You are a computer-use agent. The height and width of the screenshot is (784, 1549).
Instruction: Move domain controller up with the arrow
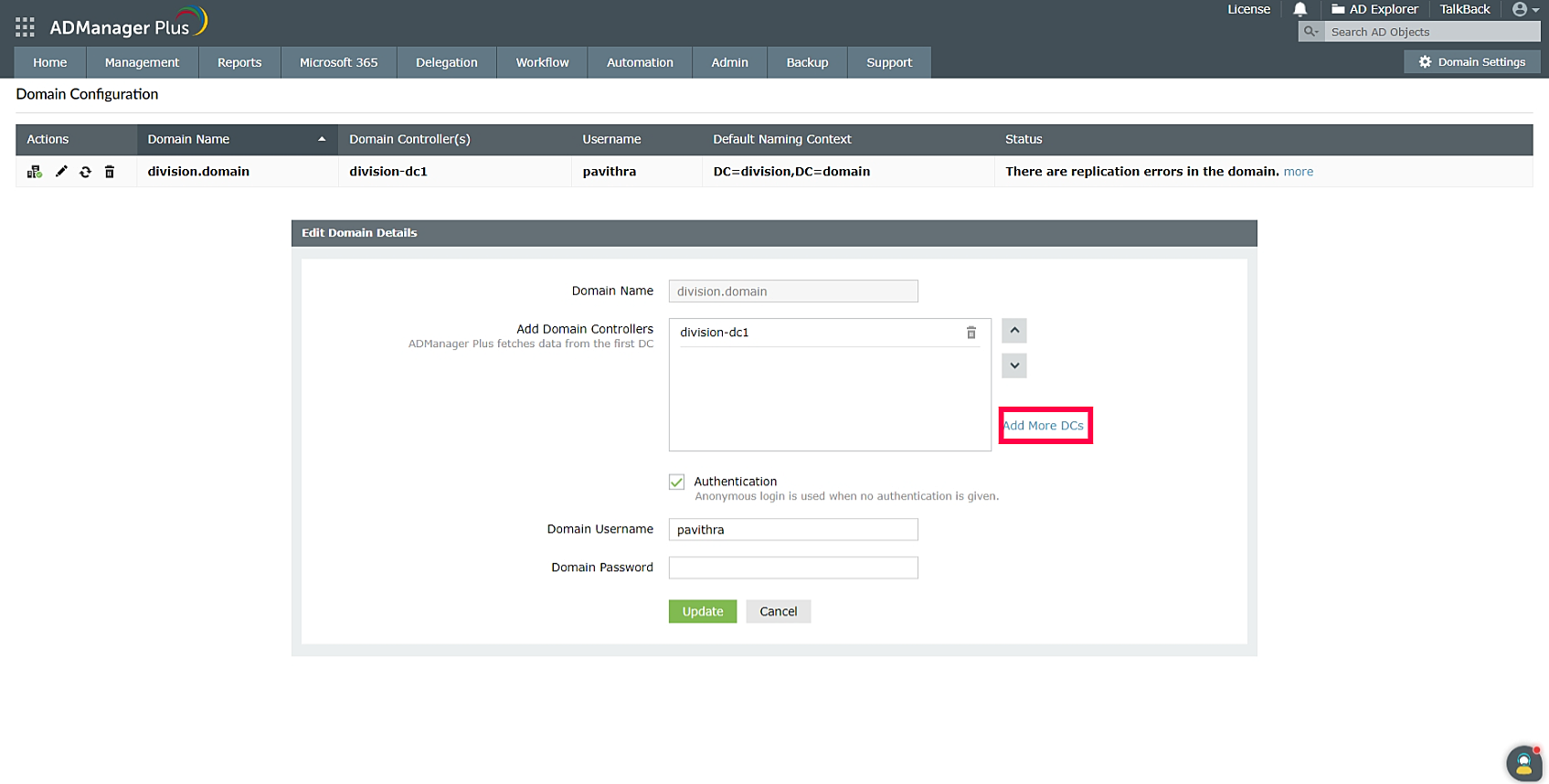[x=1014, y=331]
